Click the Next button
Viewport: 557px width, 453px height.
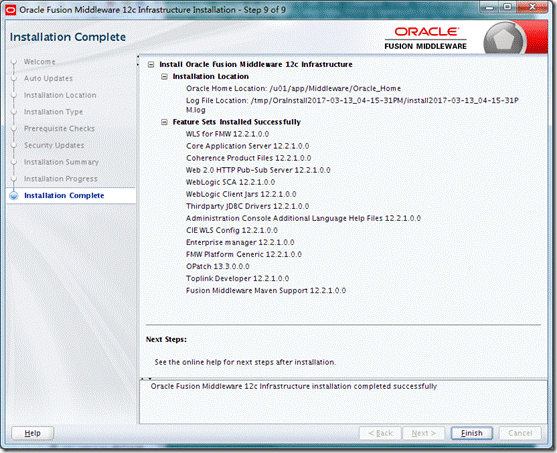pyautogui.click(x=423, y=433)
